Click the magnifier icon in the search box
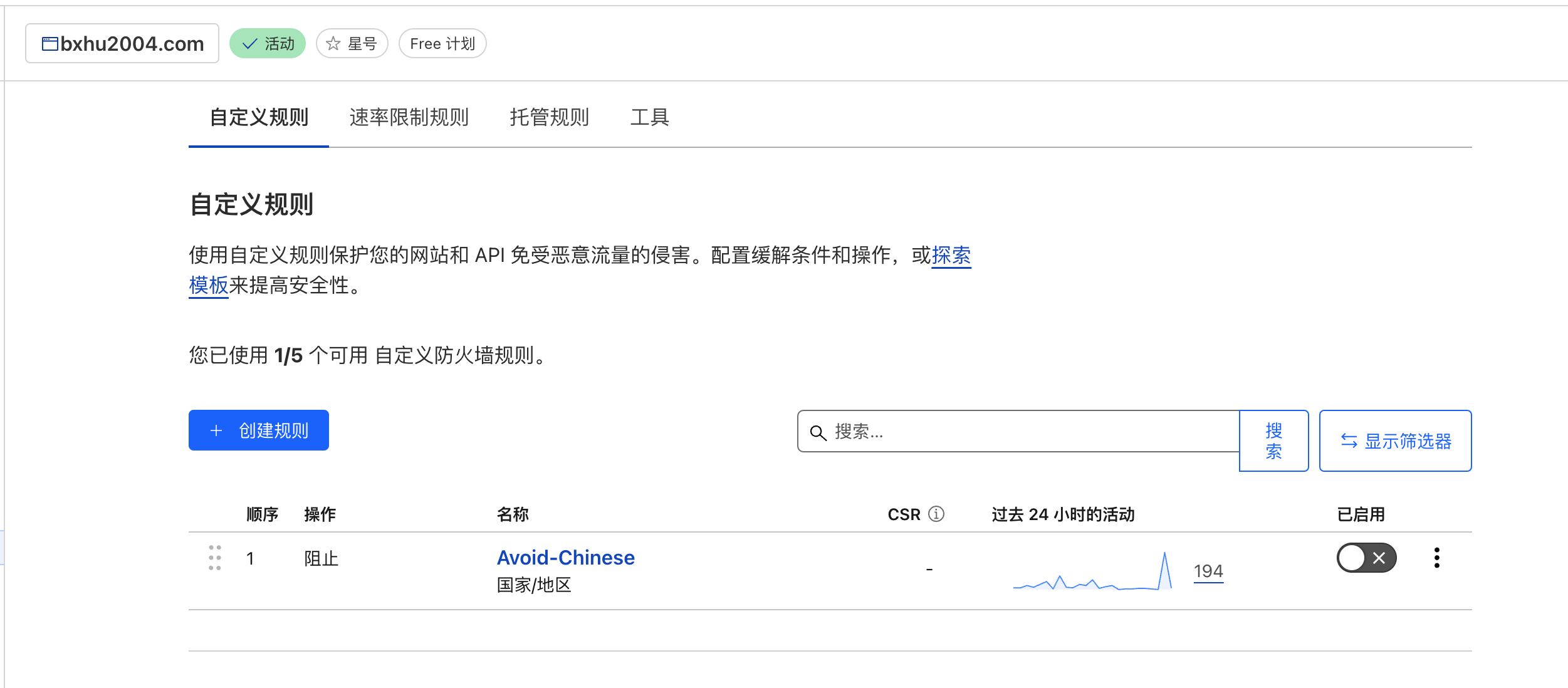Image resolution: width=1568 pixels, height=688 pixels. (818, 432)
